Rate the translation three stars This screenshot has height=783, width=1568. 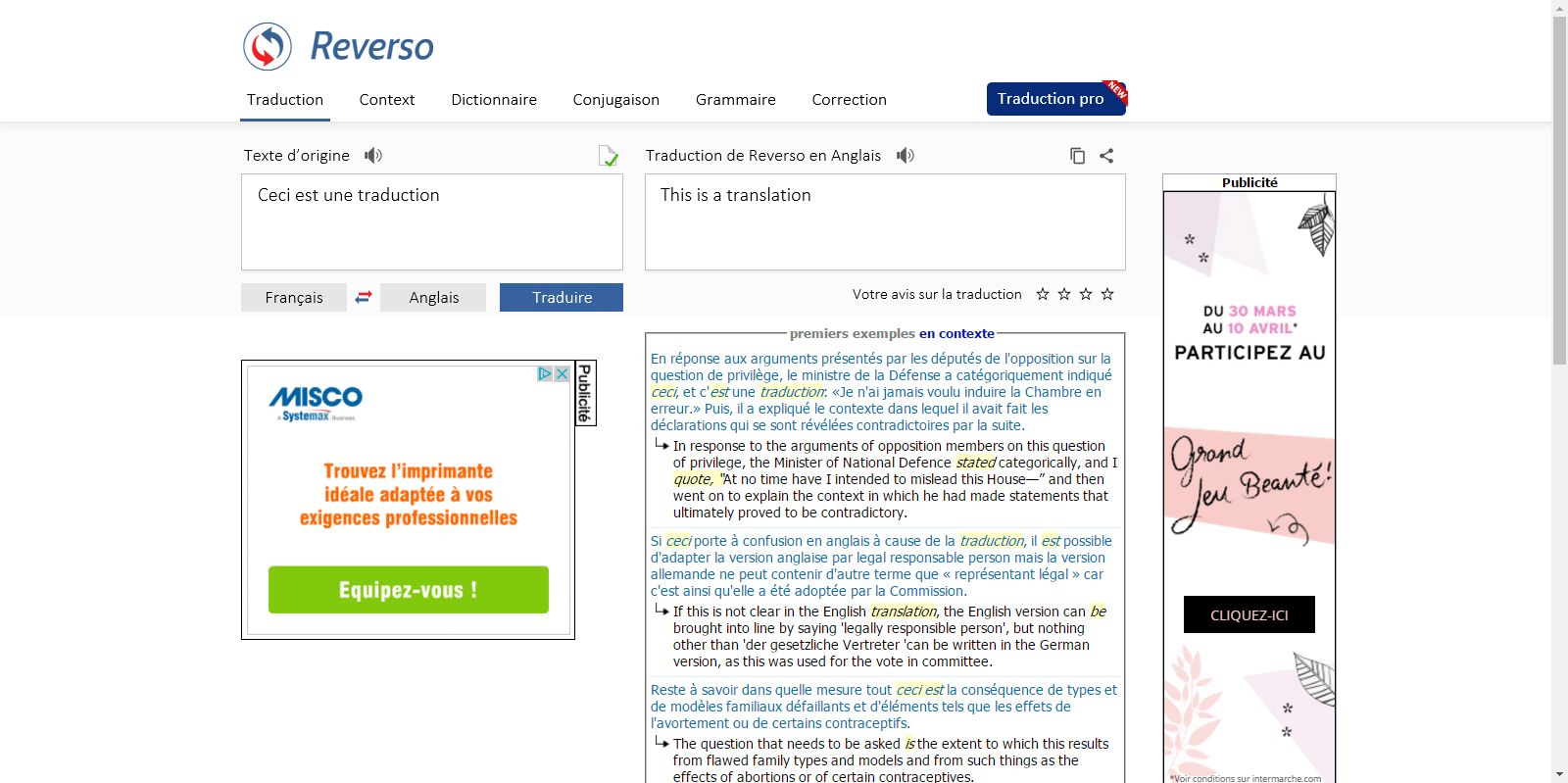pos(1086,294)
